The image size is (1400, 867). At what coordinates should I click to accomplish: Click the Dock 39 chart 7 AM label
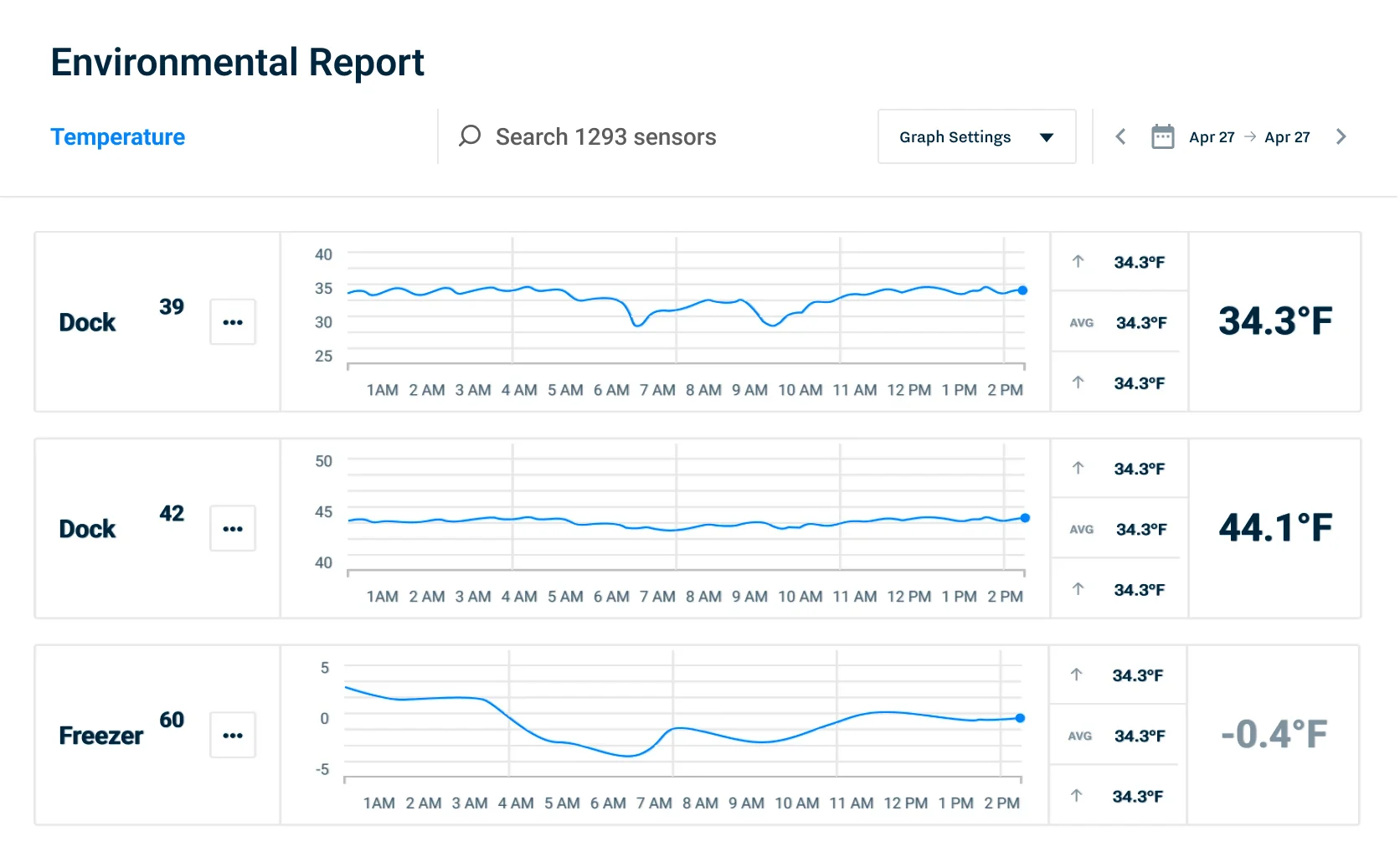point(657,390)
